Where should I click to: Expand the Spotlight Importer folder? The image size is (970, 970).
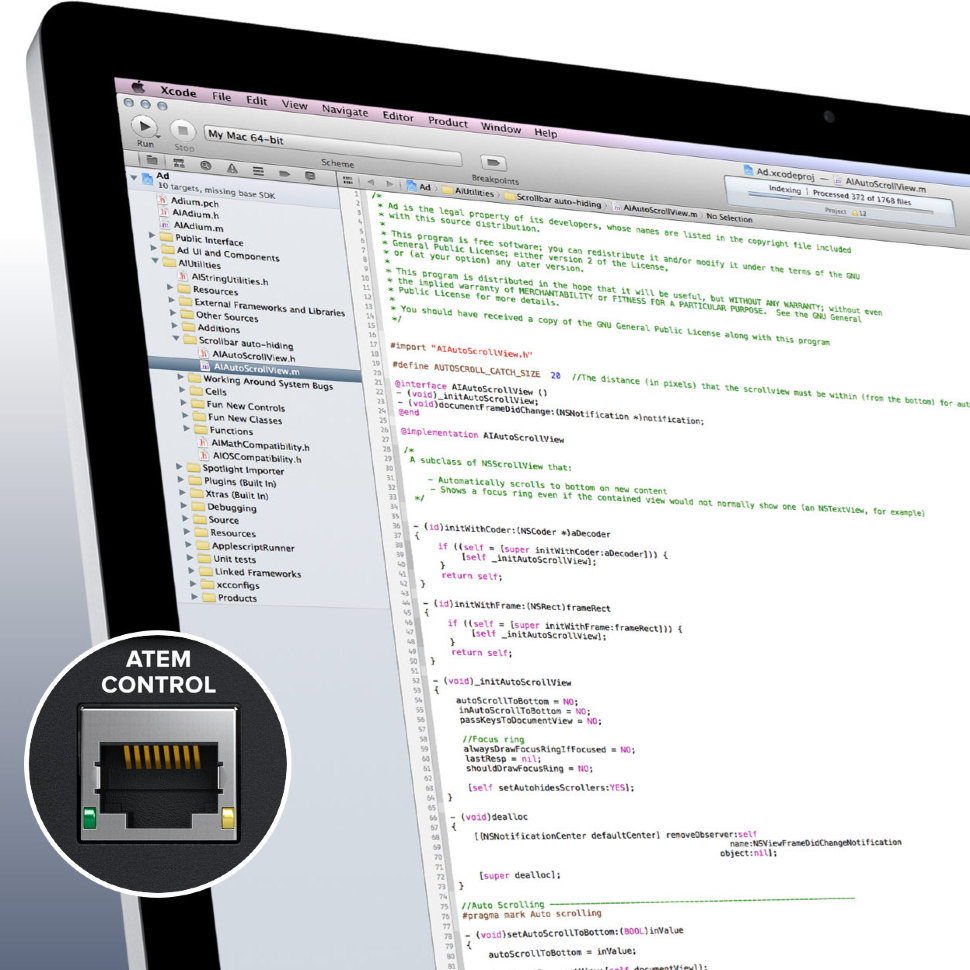click(180, 466)
